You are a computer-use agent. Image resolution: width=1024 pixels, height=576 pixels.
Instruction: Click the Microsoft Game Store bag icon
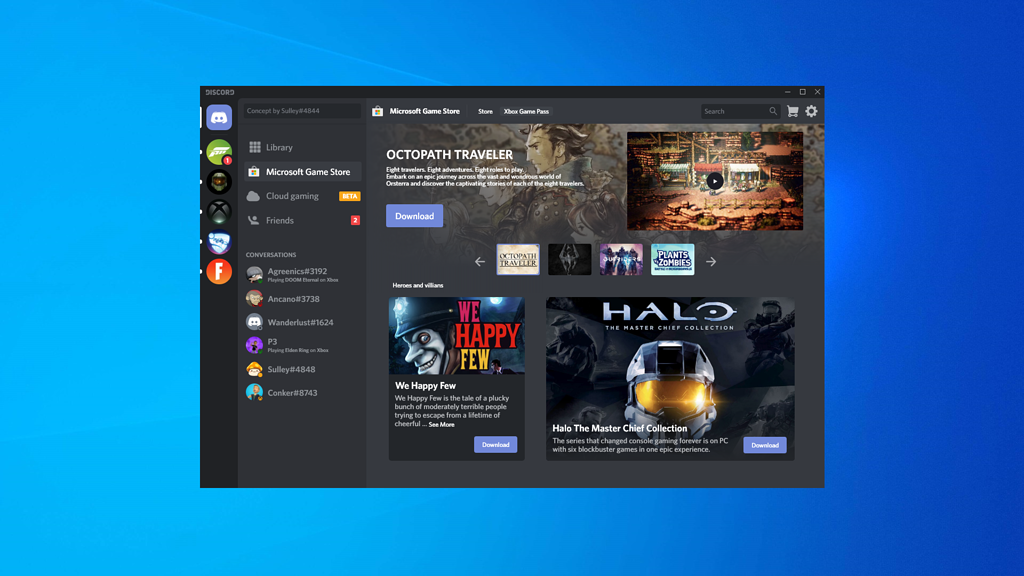click(377, 111)
